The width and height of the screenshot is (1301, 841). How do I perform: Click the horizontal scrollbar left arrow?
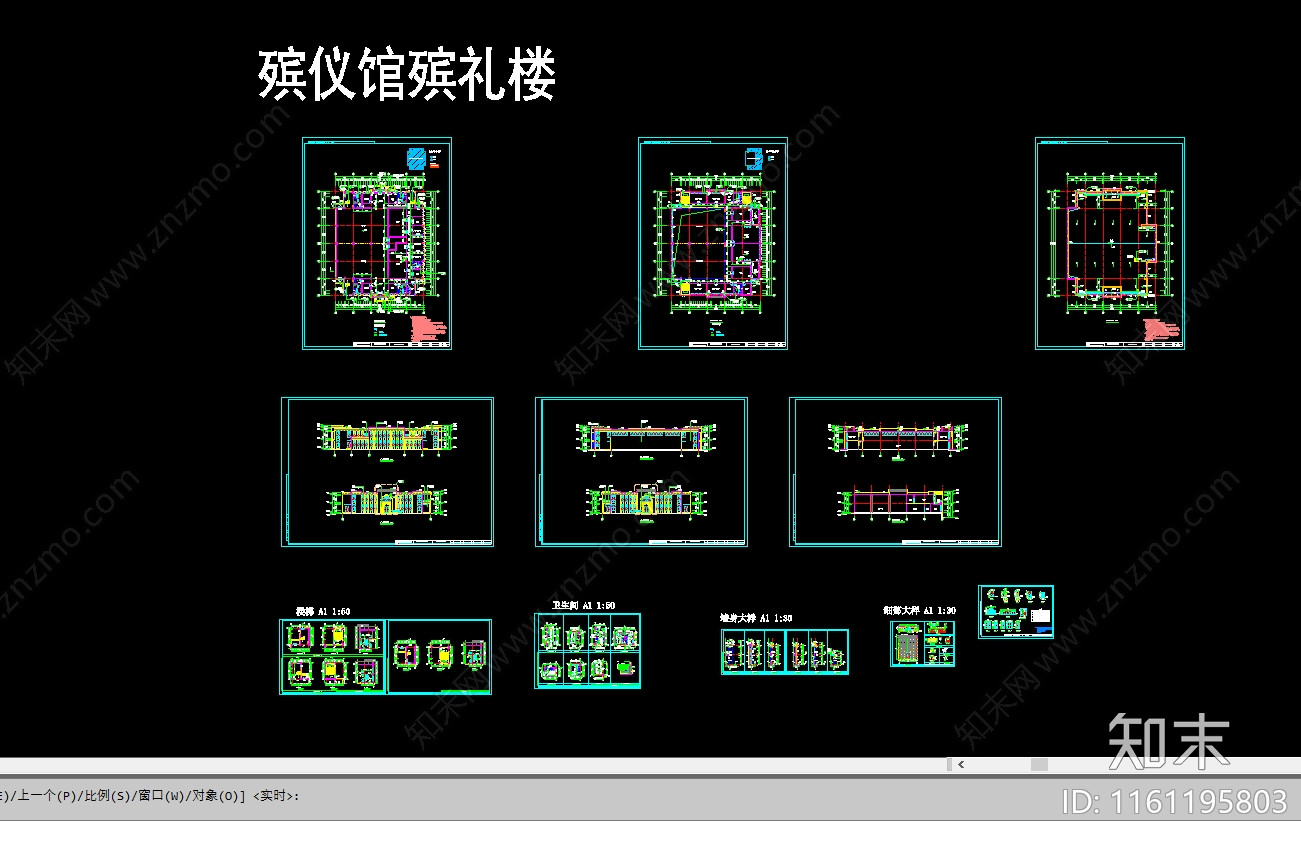pos(960,764)
